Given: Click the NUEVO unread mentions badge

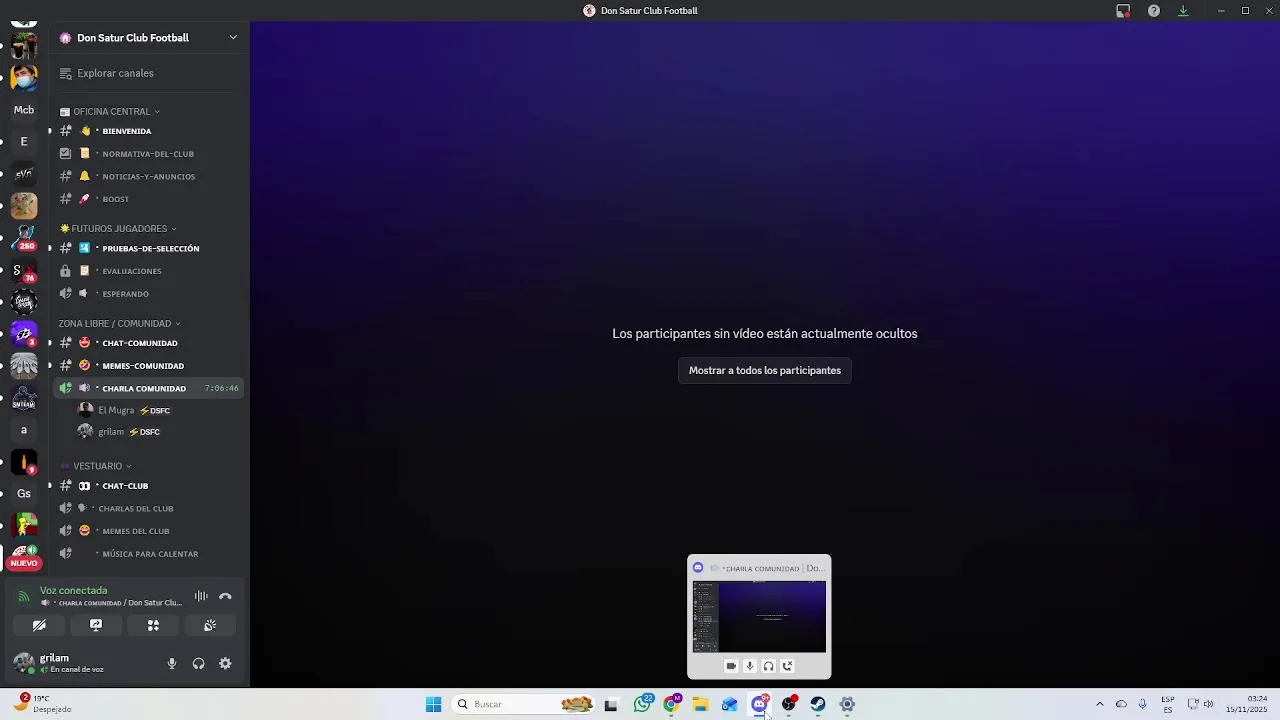Looking at the screenshot, I should pyautogui.click(x=24, y=563).
